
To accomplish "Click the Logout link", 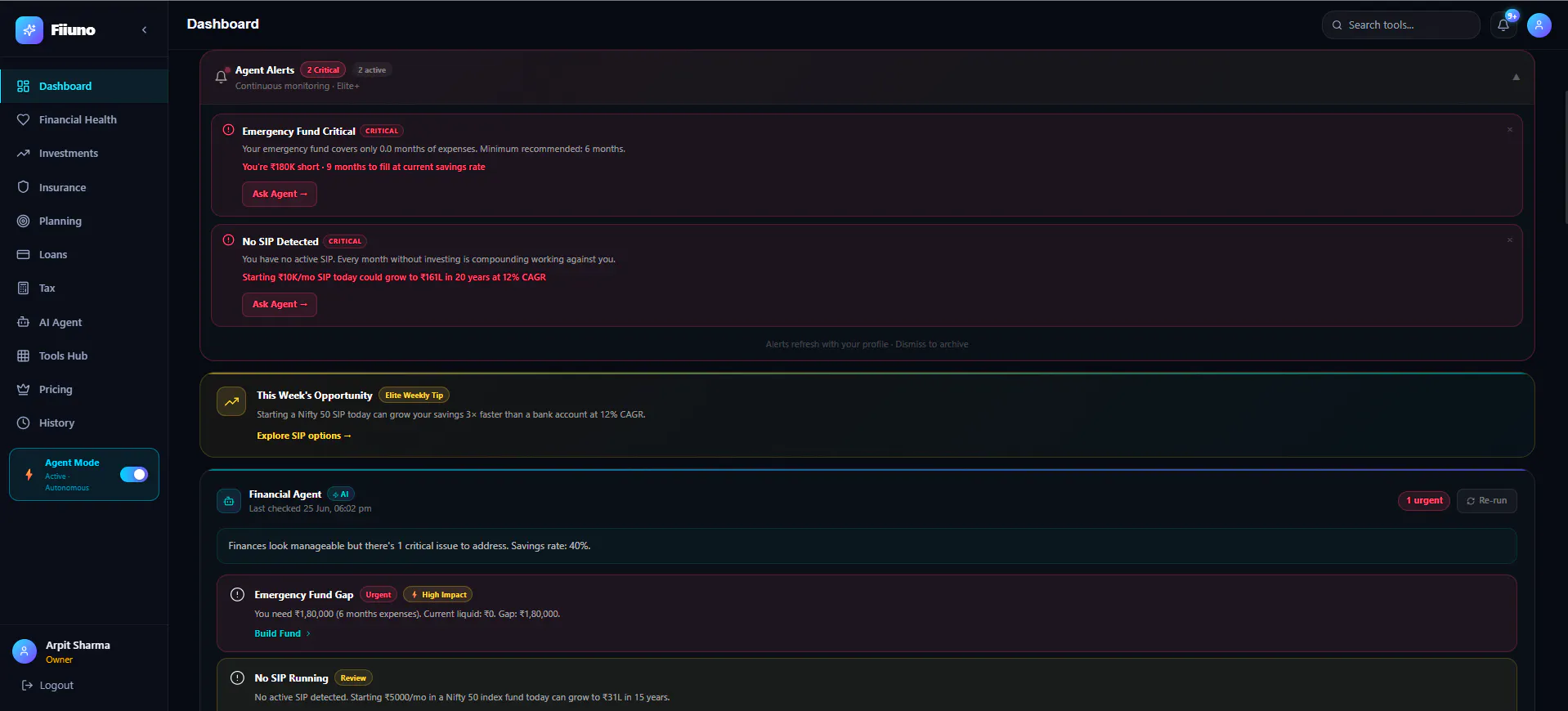I will [47, 686].
